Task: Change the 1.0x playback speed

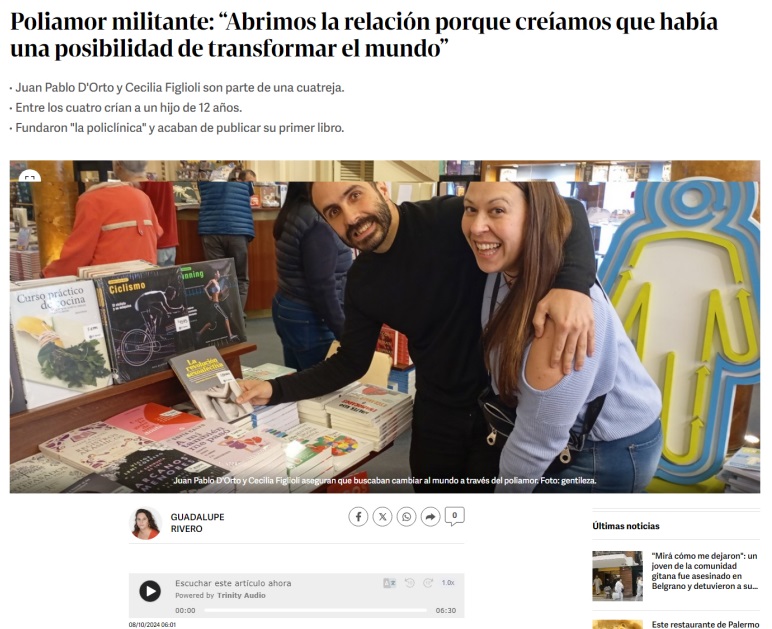Action: click(x=448, y=583)
